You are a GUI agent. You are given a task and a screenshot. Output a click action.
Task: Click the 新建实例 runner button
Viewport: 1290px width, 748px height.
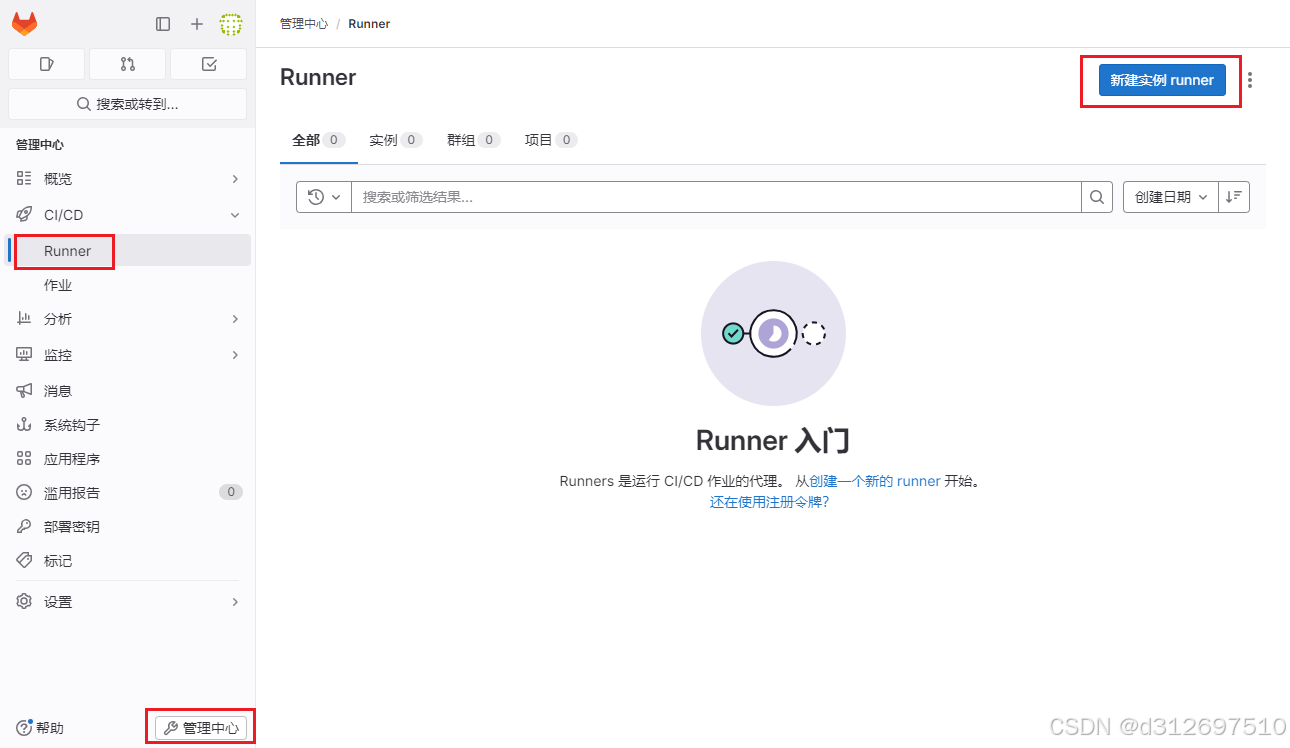(x=1162, y=80)
